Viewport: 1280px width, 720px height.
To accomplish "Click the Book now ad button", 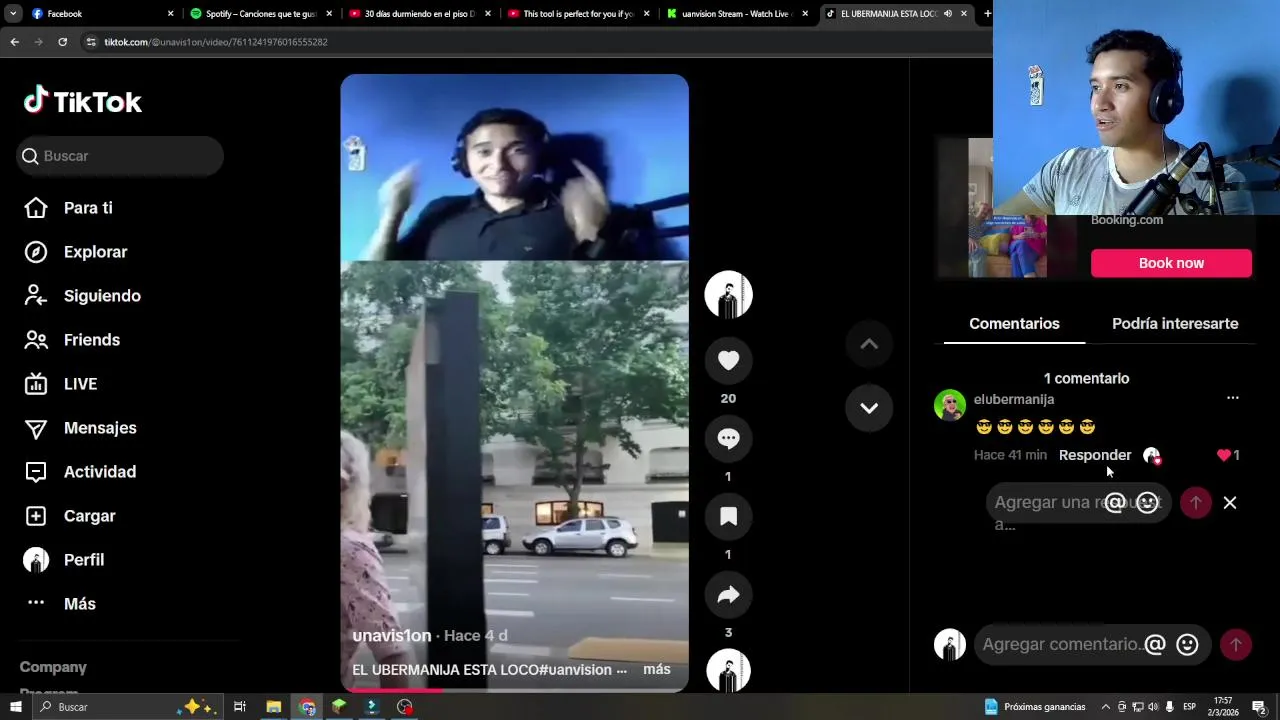I will point(1171,263).
